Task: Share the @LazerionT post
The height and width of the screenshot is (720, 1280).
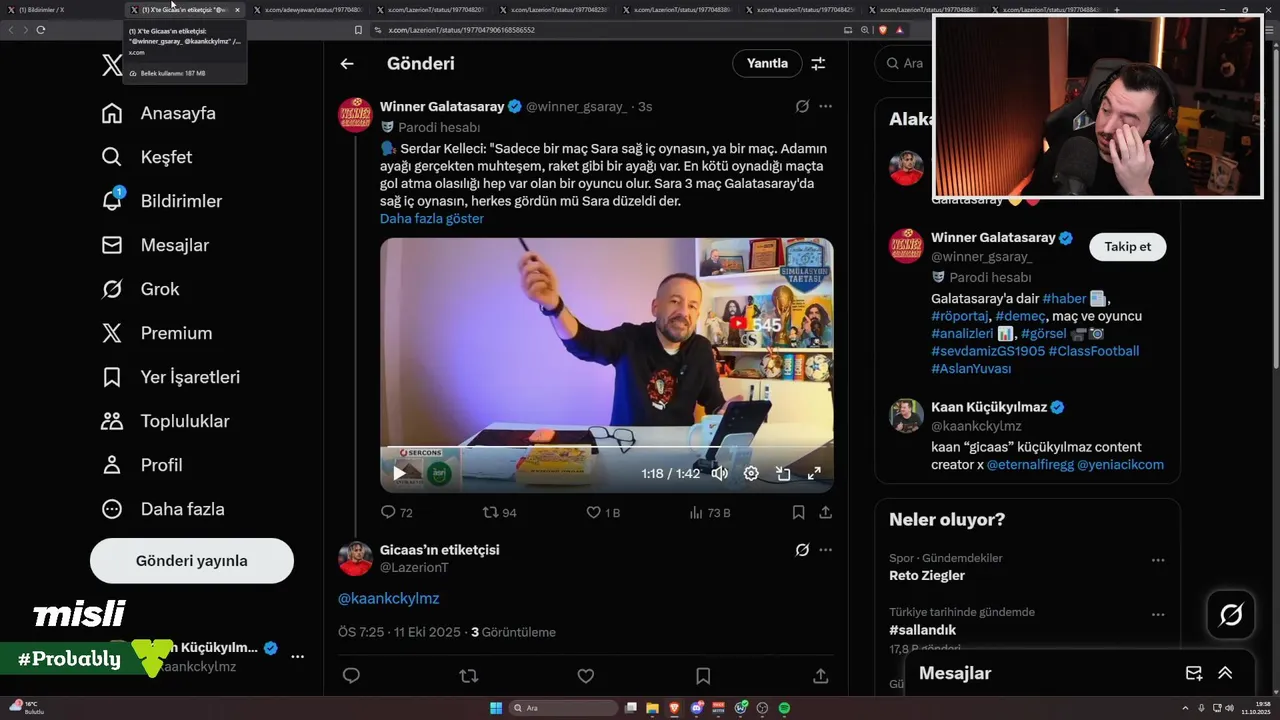Action: [x=820, y=676]
